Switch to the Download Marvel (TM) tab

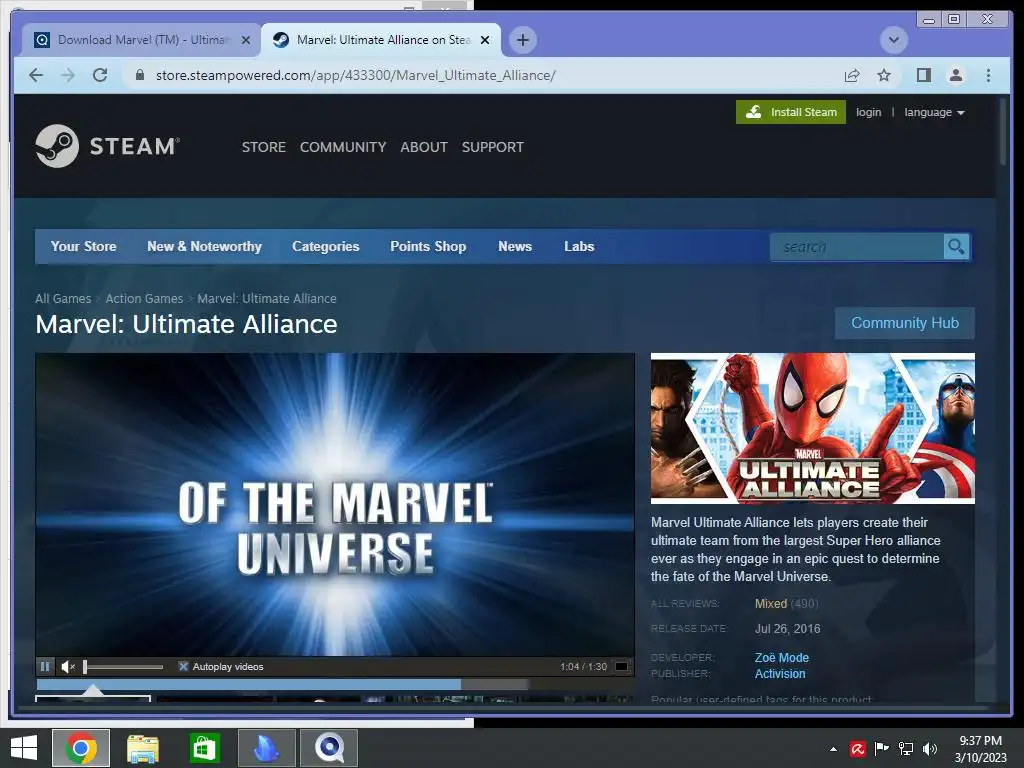pos(141,40)
